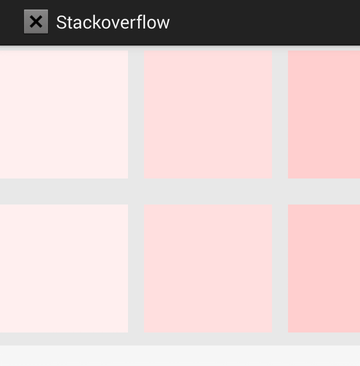Open the darkest pink tile in bottom row
The image size is (360, 366).
pos(324,268)
